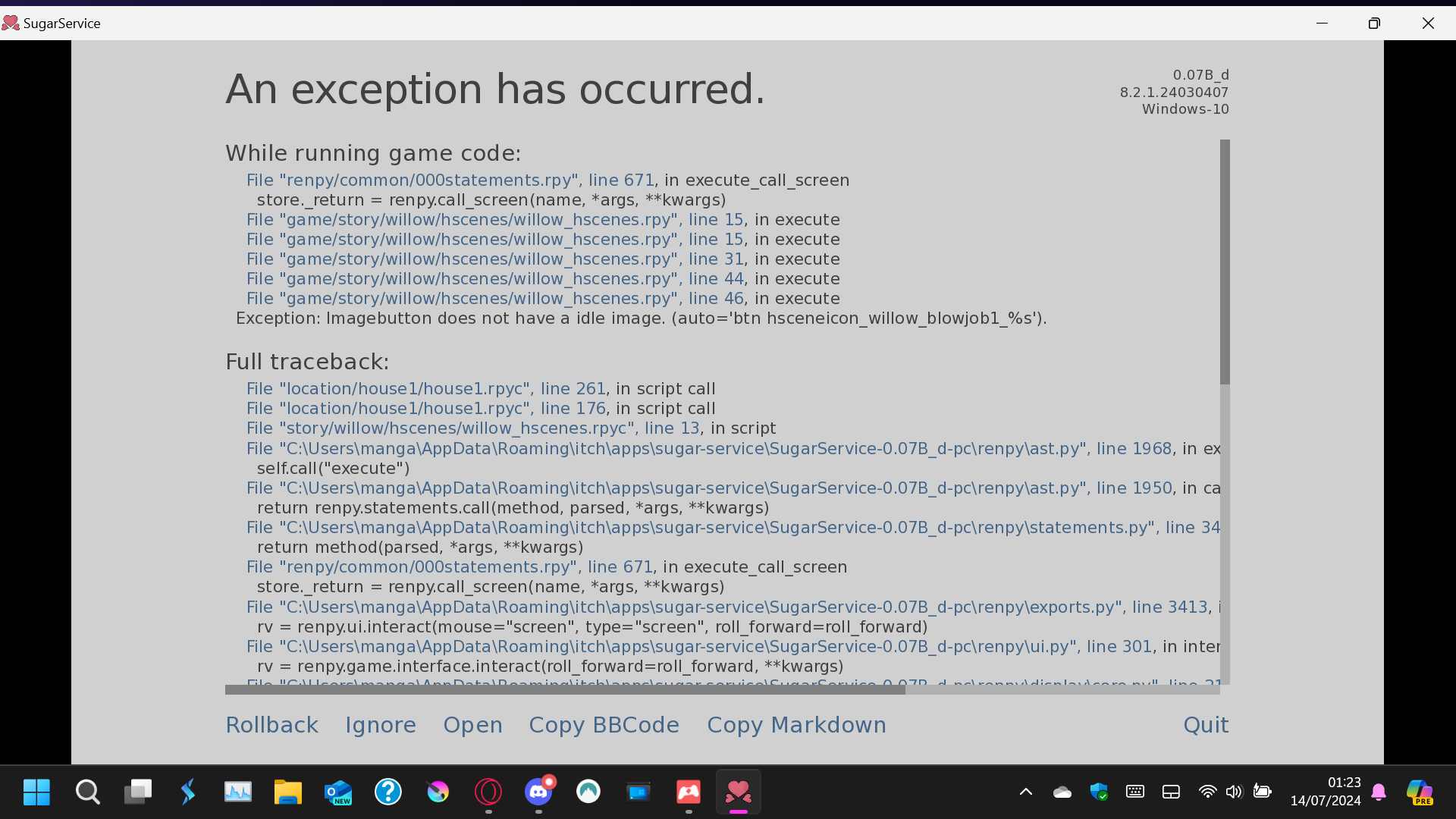
Task: Click the version text 0.07B_d
Action: 1201,75
